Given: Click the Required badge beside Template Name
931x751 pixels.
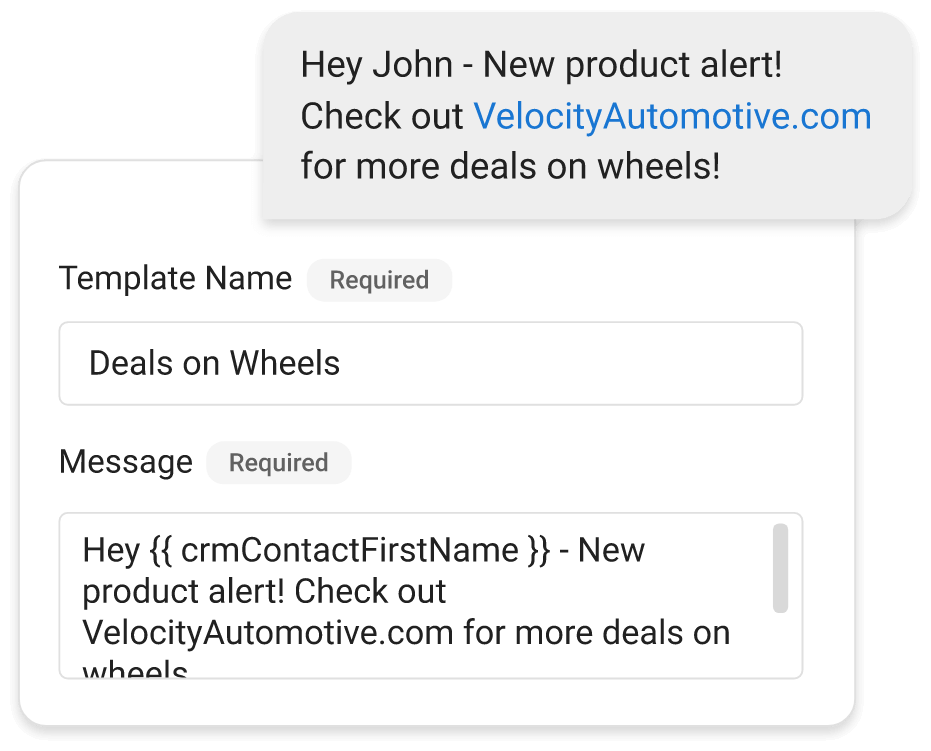Looking at the screenshot, I should (x=379, y=281).
